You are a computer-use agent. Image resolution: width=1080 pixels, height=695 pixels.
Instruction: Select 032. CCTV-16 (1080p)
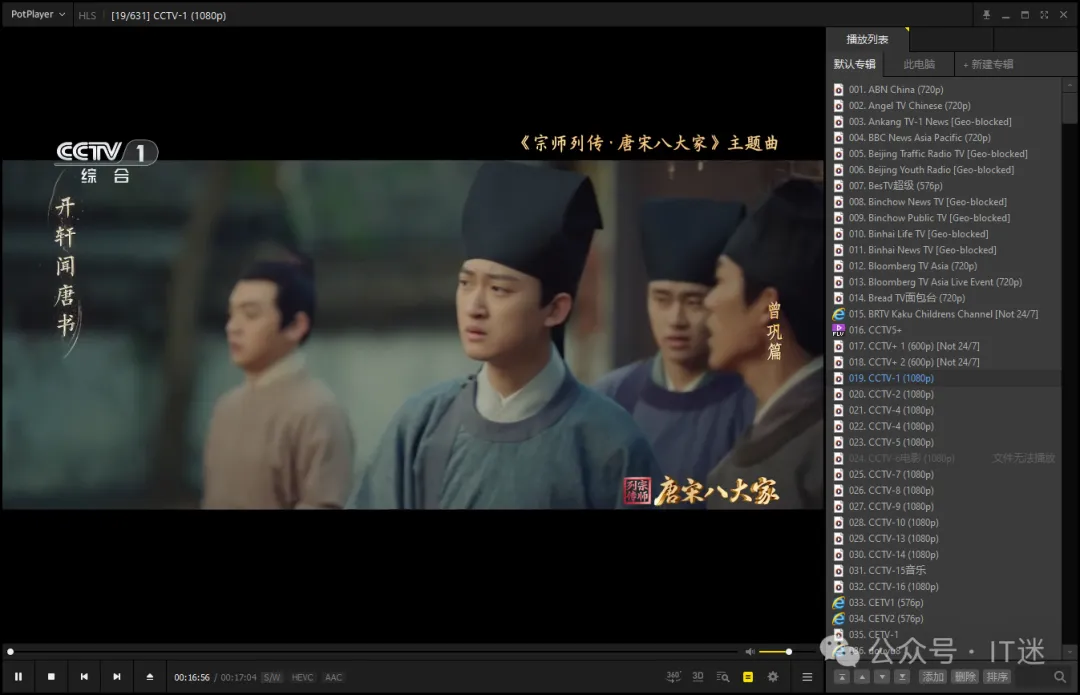[x=945, y=586]
